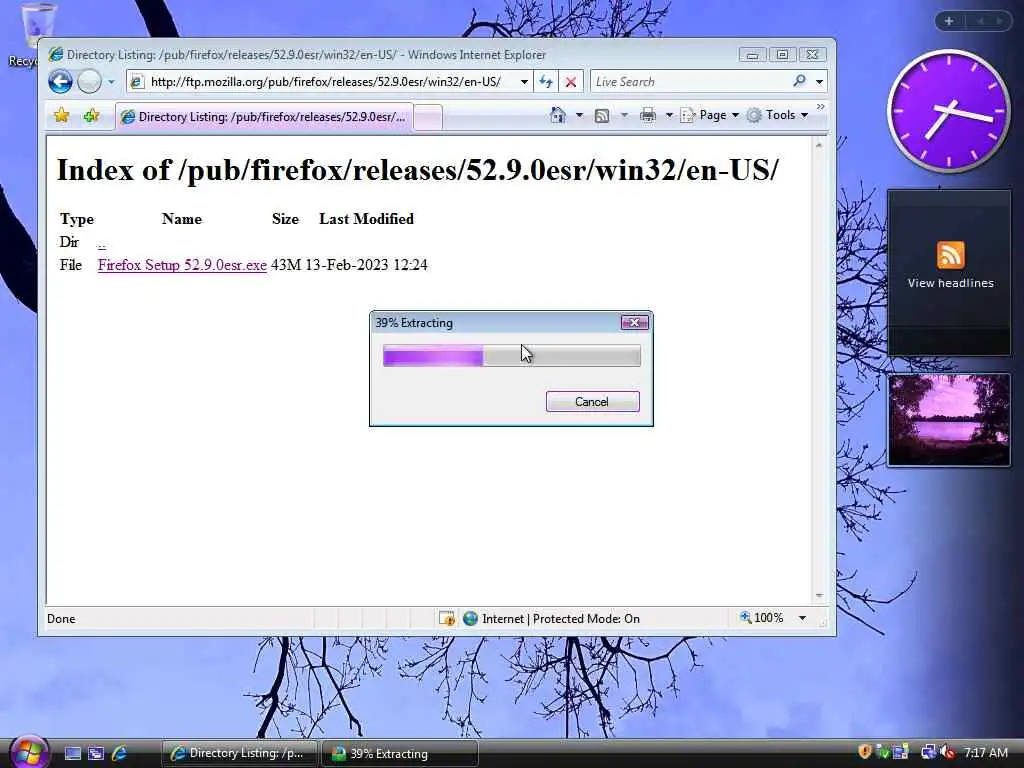Viewport: 1024px width, 768px height.
Task: Show more command bar items chevron
Action: [820, 106]
